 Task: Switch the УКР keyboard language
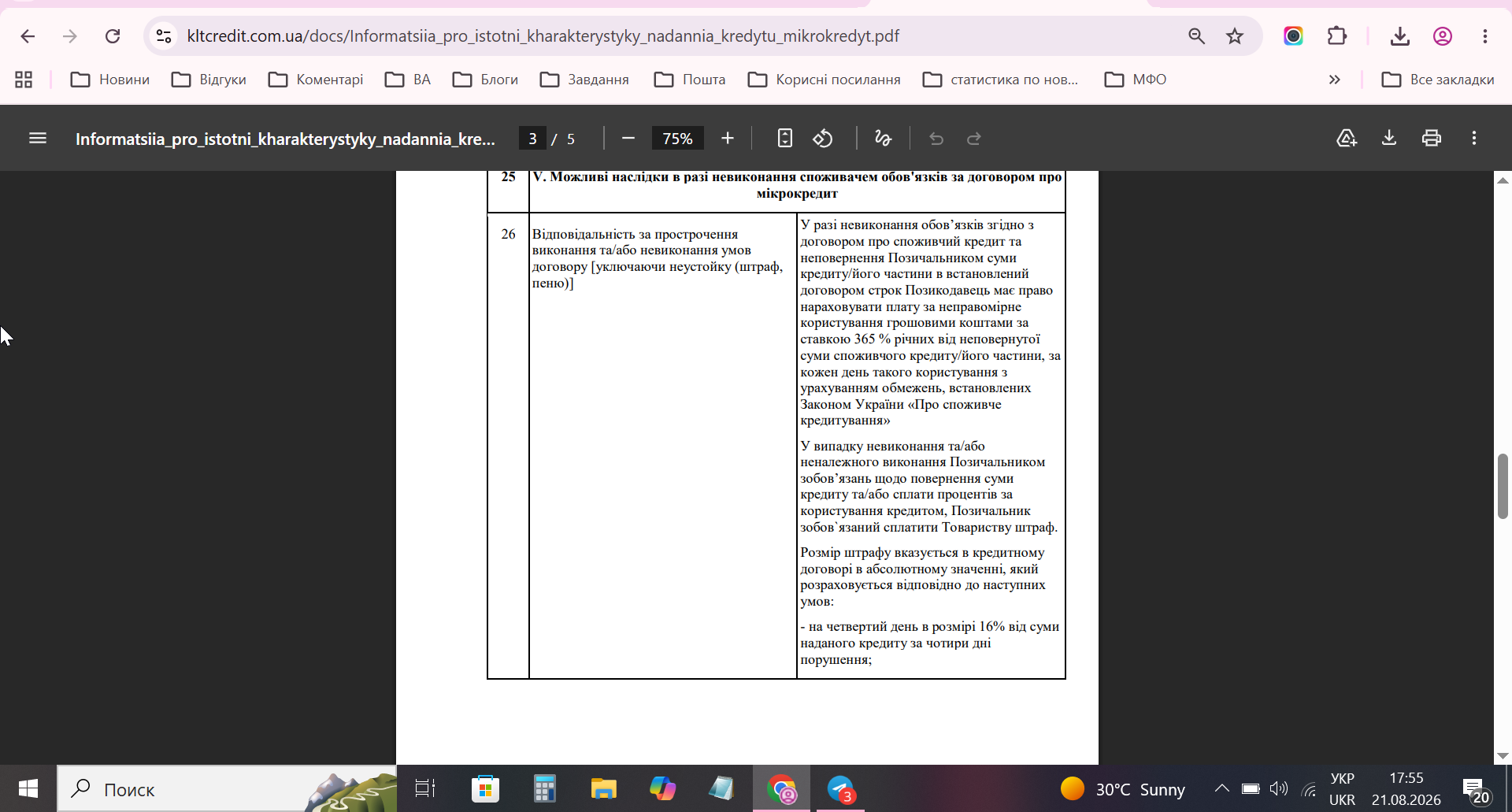point(1343,789)
